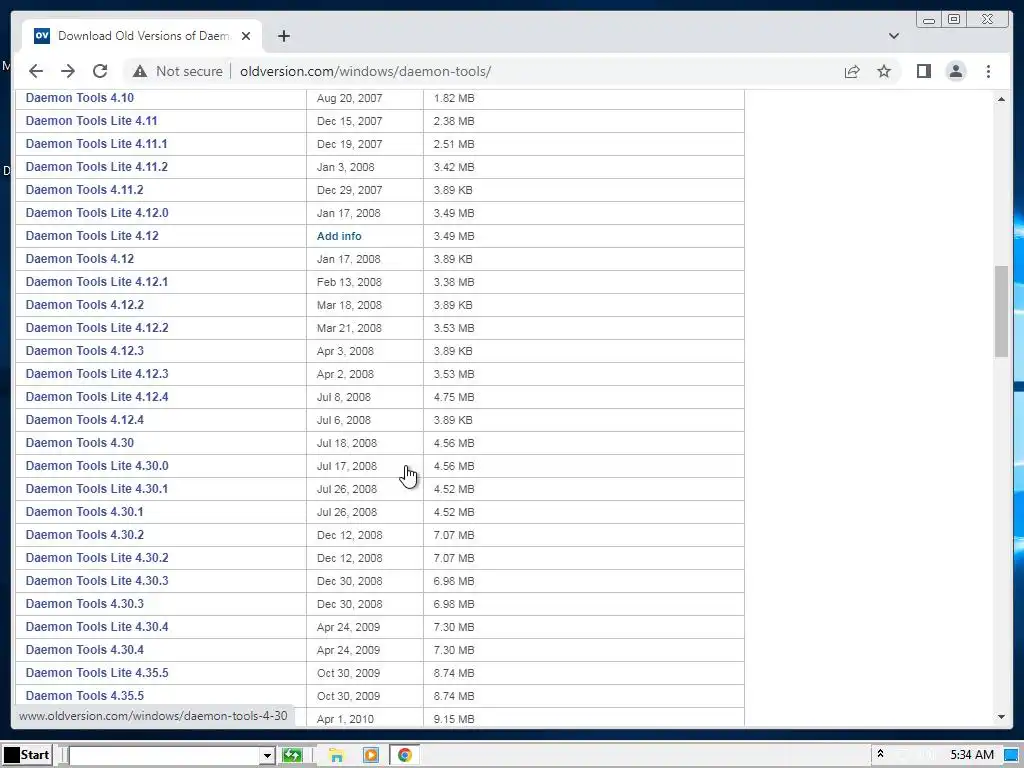Open Daemon Tools Lite 4.12.0 link

[97, 213]
